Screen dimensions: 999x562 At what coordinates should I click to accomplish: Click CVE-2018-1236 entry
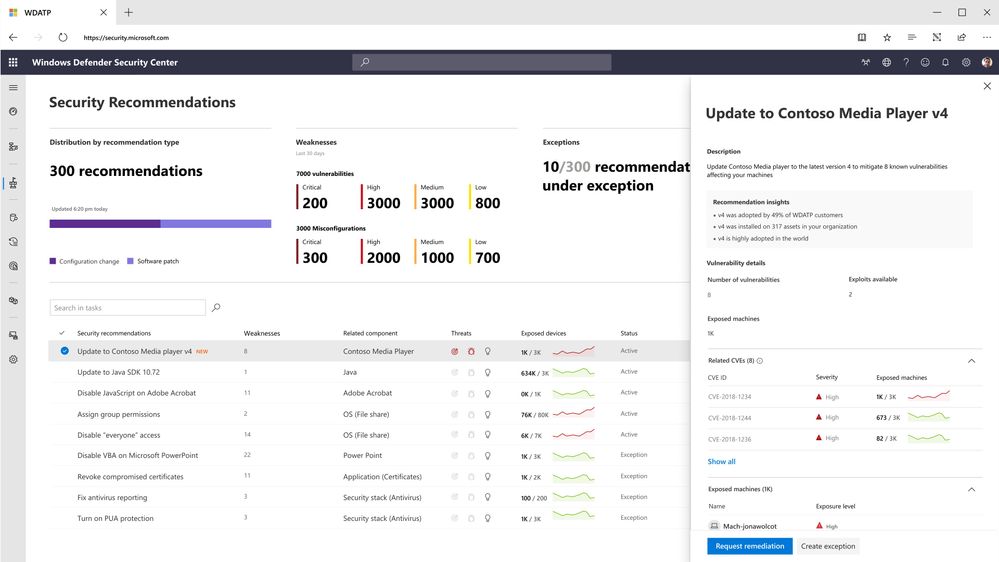(729, 439)
